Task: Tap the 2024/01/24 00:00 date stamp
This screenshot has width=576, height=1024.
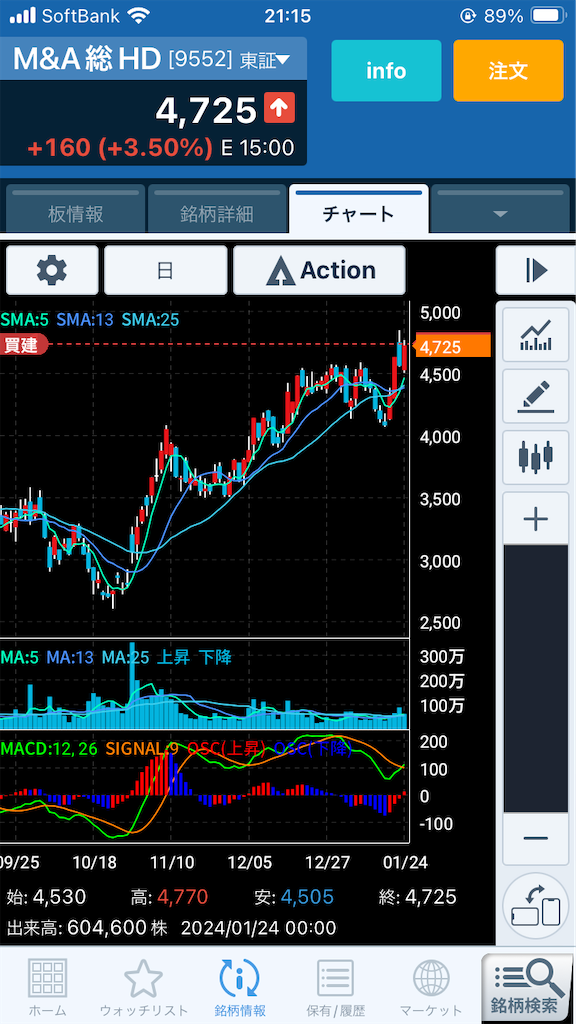Action: tap(259, 927)
